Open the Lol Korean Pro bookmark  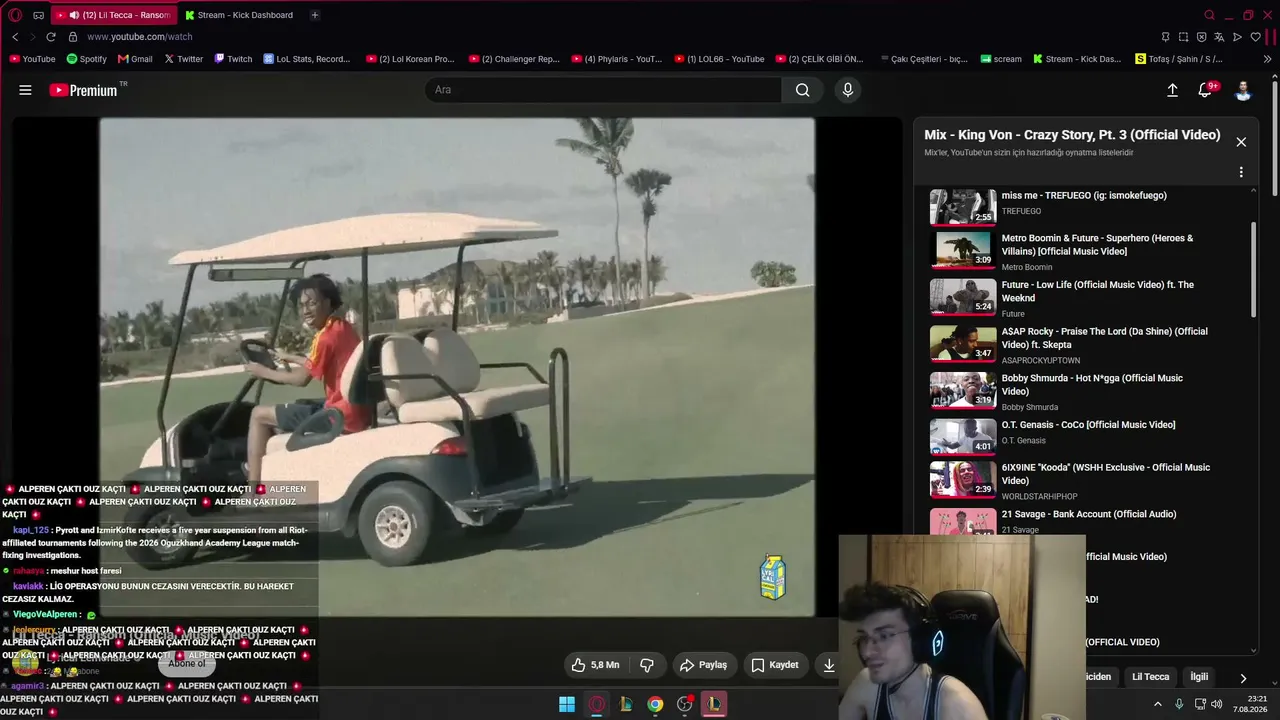pyautogui.click(x=411, y=59)
